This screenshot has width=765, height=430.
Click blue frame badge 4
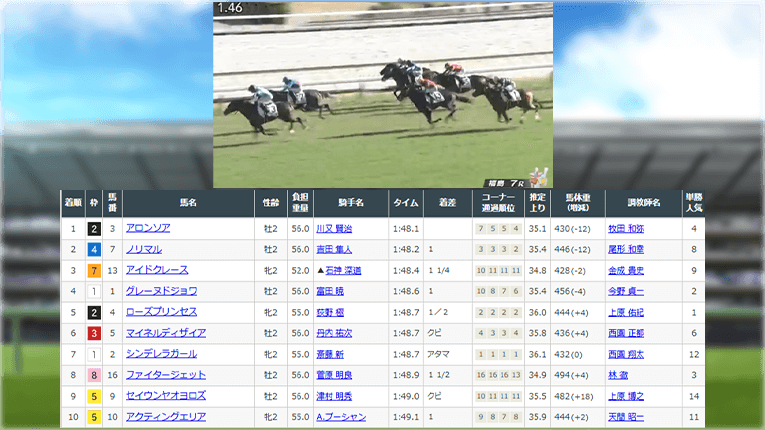(x=94, y=249)
